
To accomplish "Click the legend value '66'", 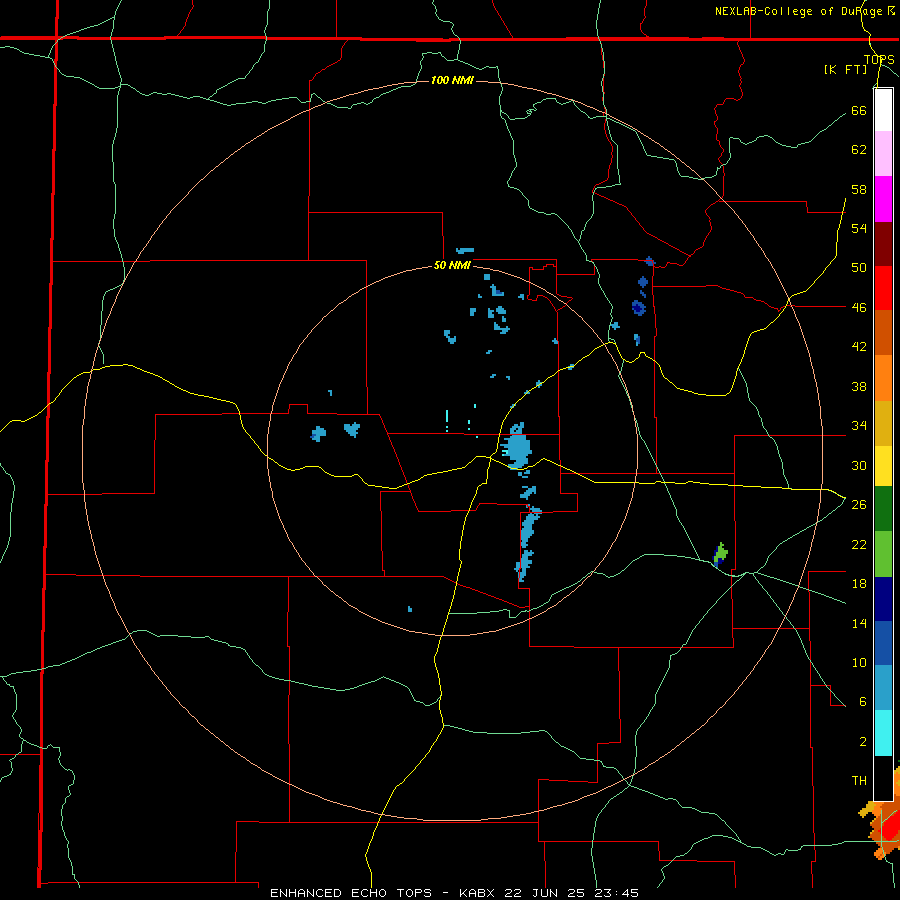I will 859,110.
